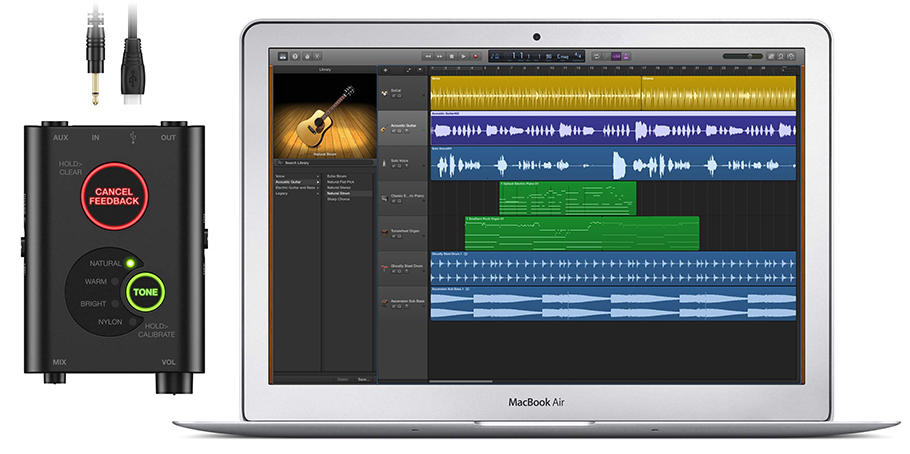Expand the Acoustic Guitar category arrow in Library
The height and width of the screenshot is (454, 910).
(x=318, y=182)
